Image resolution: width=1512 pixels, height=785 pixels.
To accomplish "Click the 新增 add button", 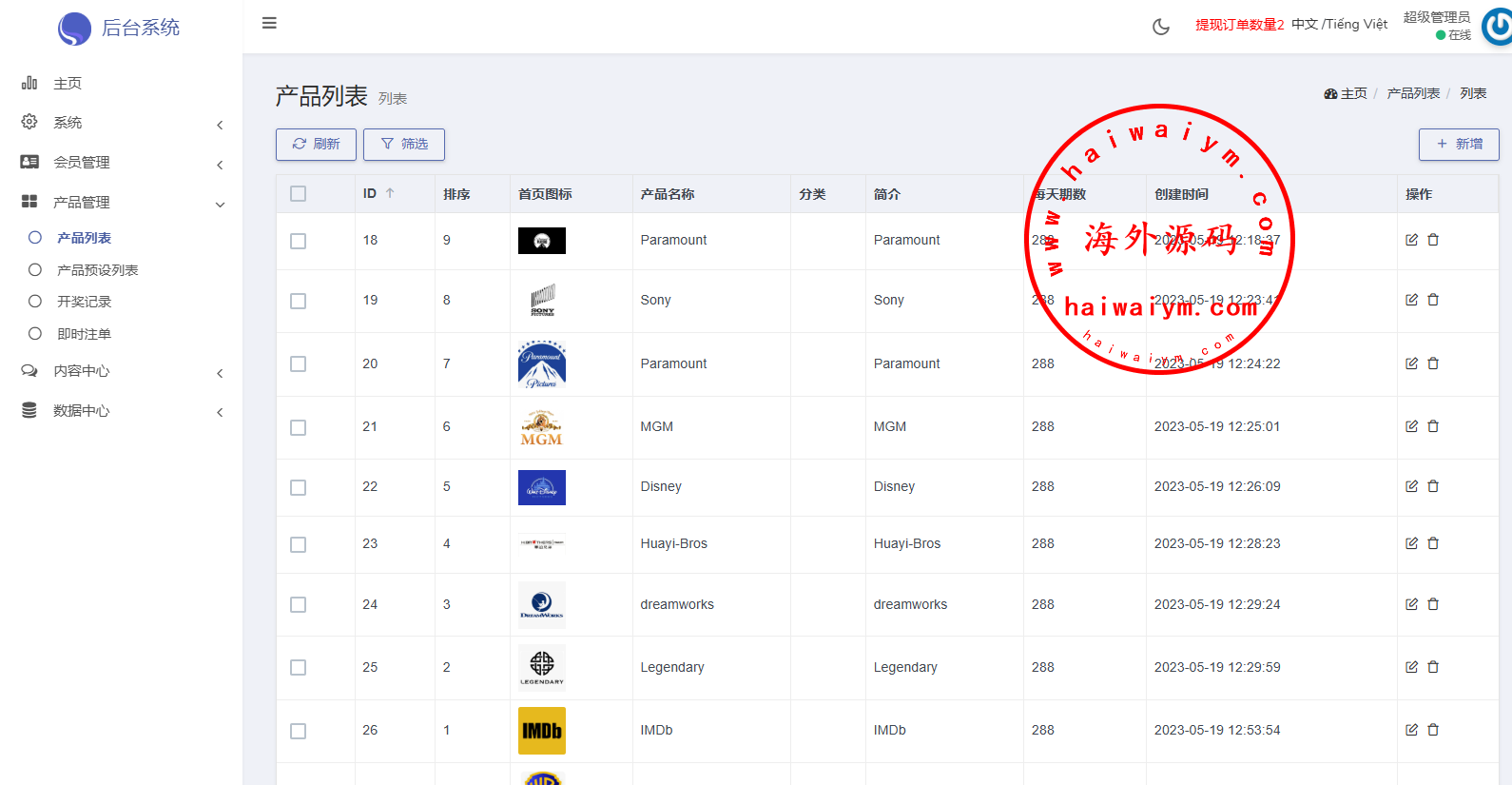I will point(1459,145).
